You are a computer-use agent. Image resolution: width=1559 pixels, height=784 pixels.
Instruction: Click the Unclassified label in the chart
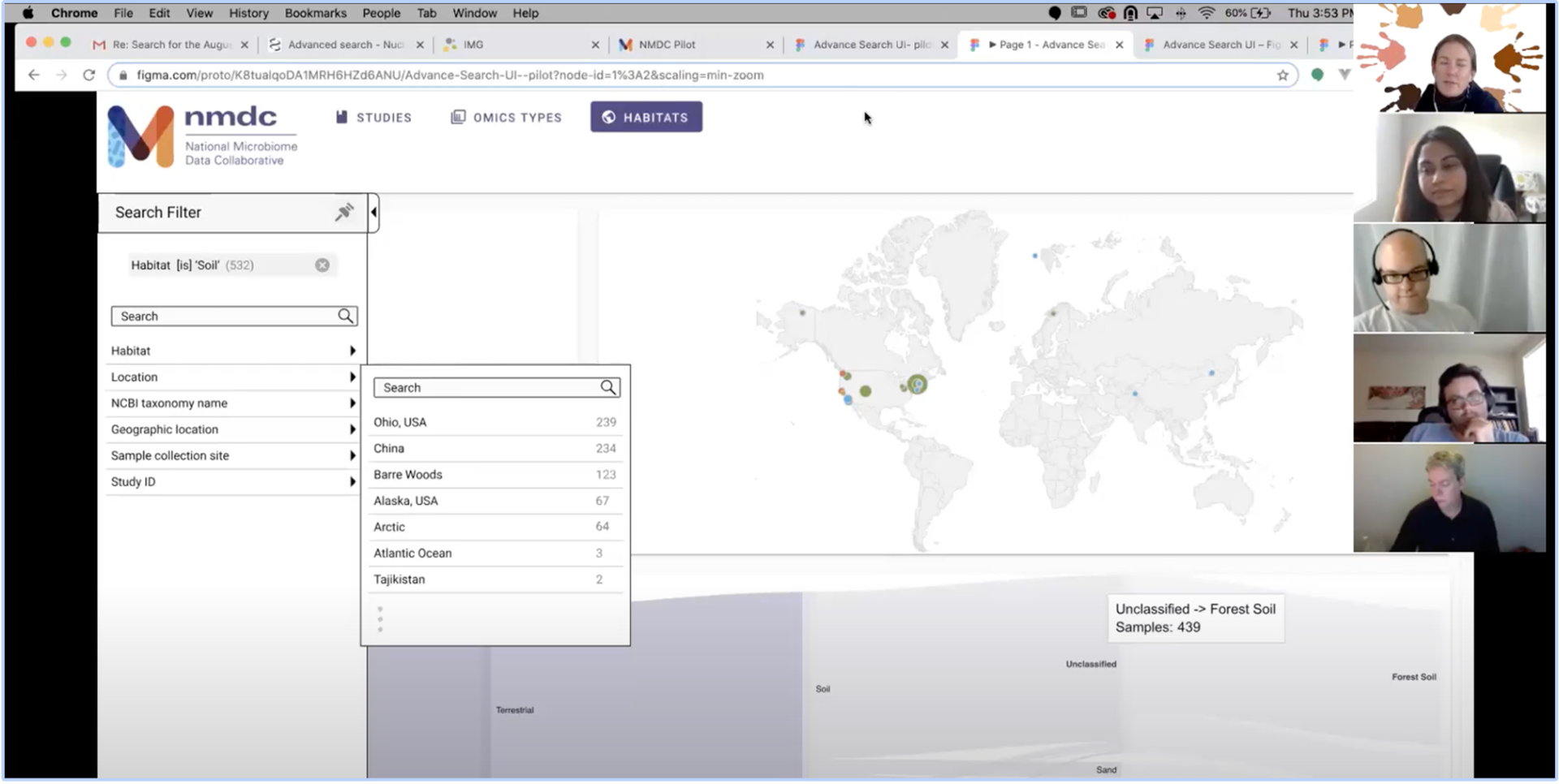pyautogui.click(x=1090, y=664)
